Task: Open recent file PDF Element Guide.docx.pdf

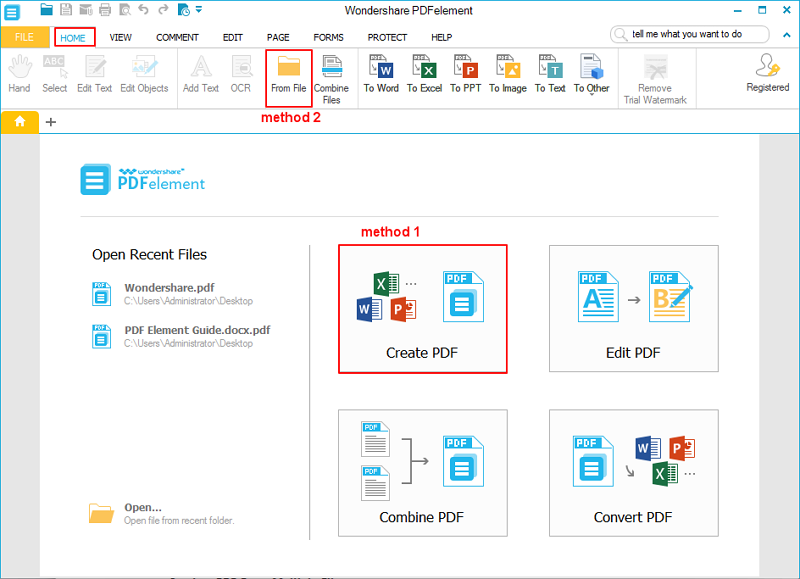Action: (181, 336)
